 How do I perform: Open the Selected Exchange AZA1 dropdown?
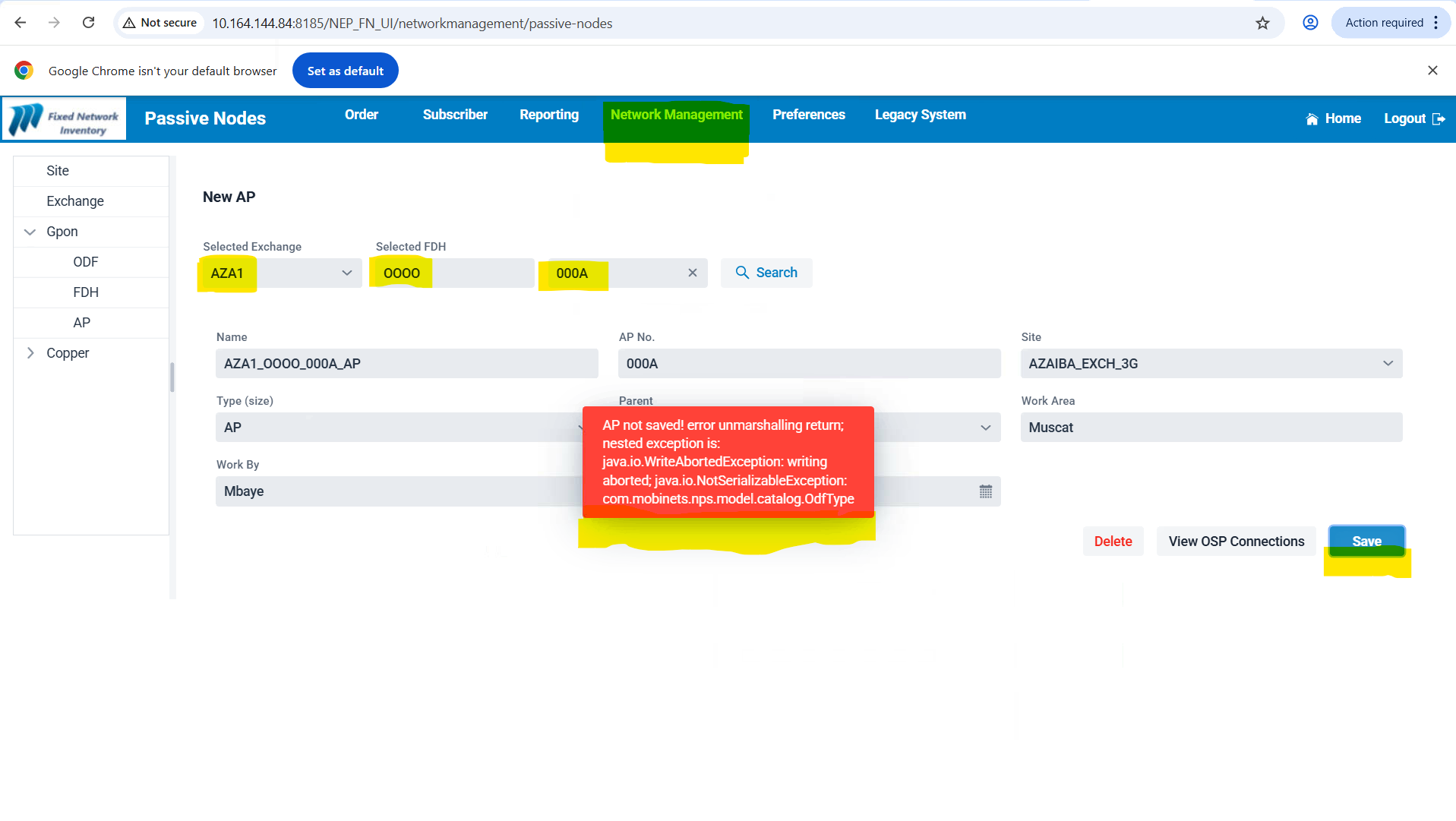pos(346,273)
